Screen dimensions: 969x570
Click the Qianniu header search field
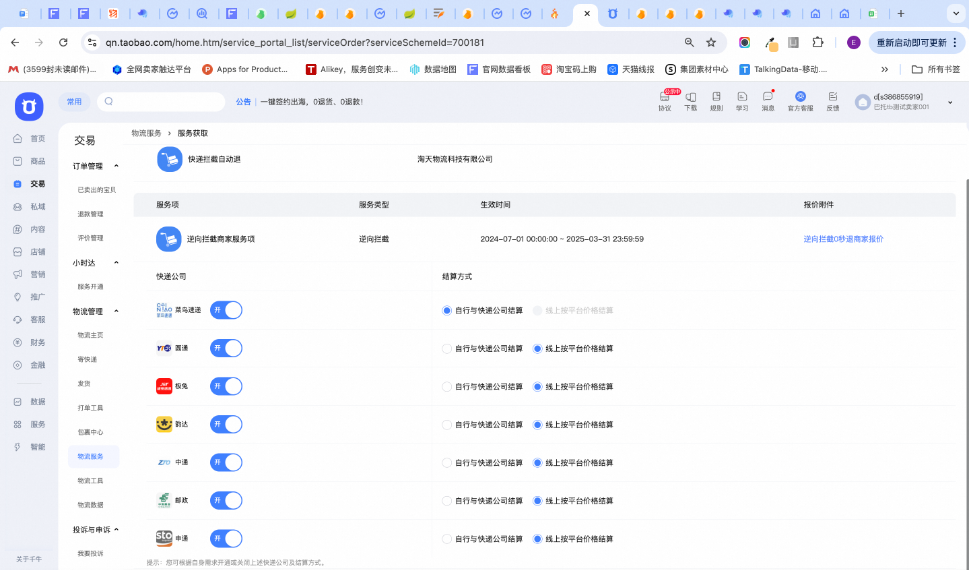[161, 101]
